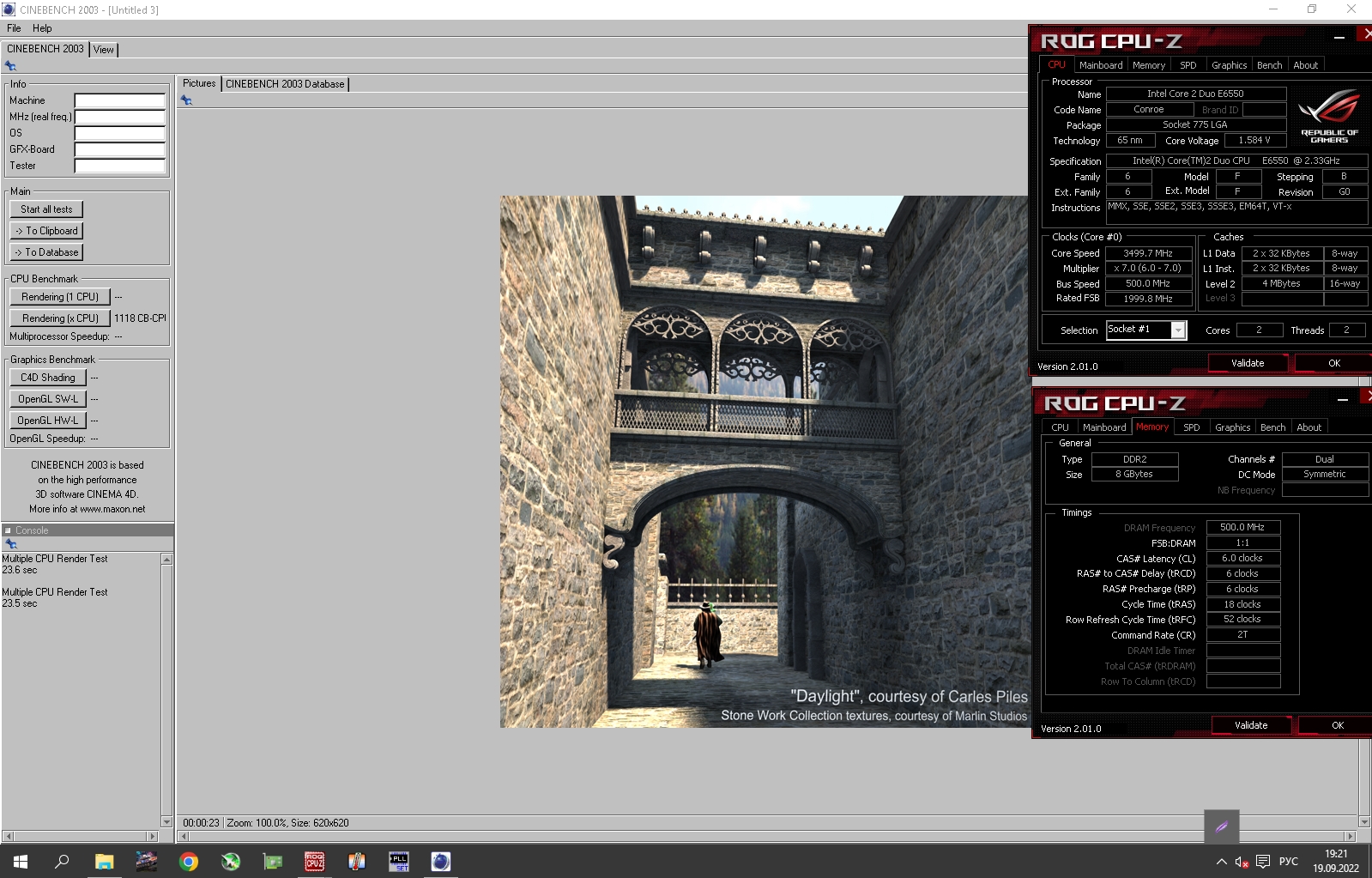
Task: Open the thermometer temperature app in the taskbar
Action: click(x=357, y=862)
